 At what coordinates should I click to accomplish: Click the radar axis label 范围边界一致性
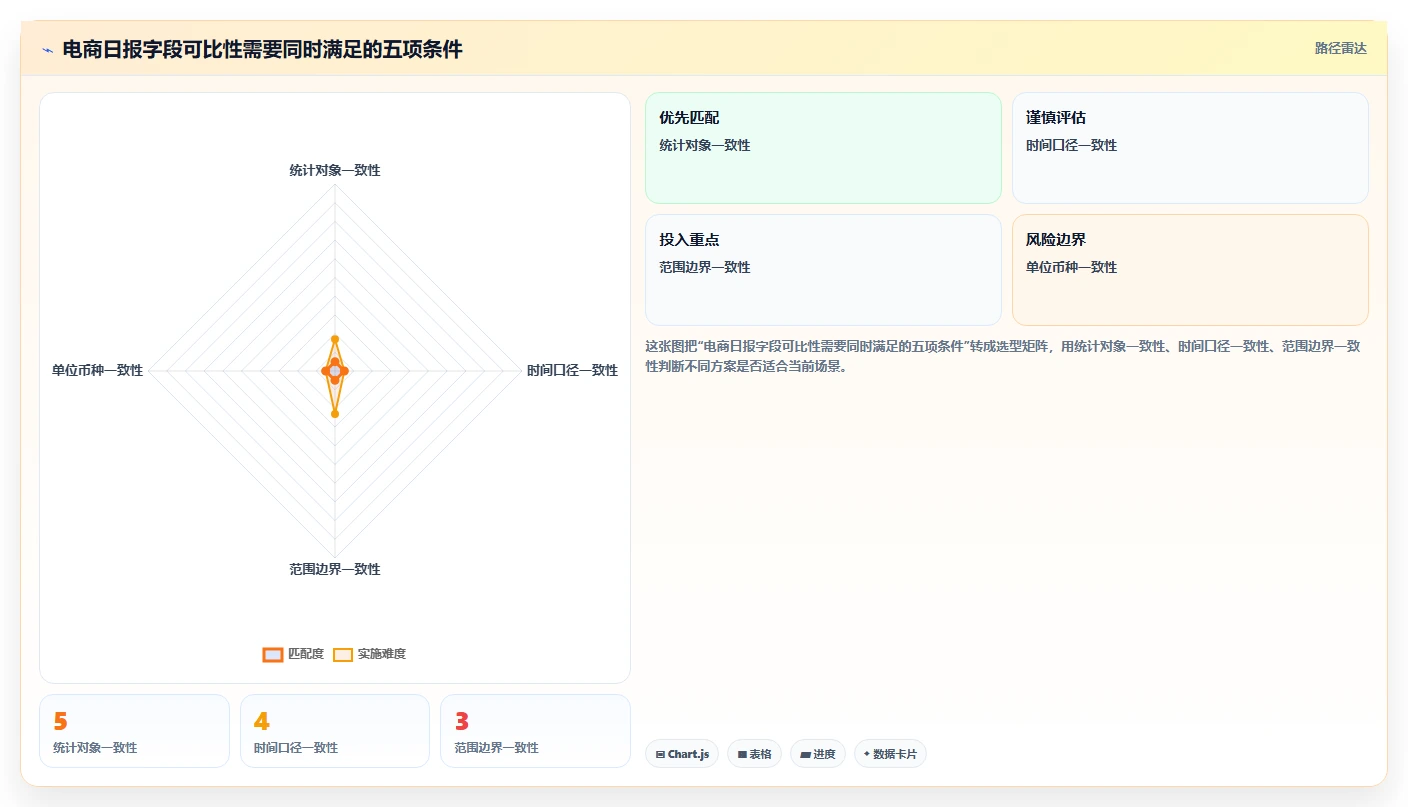pyautogui.click(x=335, y=569)
